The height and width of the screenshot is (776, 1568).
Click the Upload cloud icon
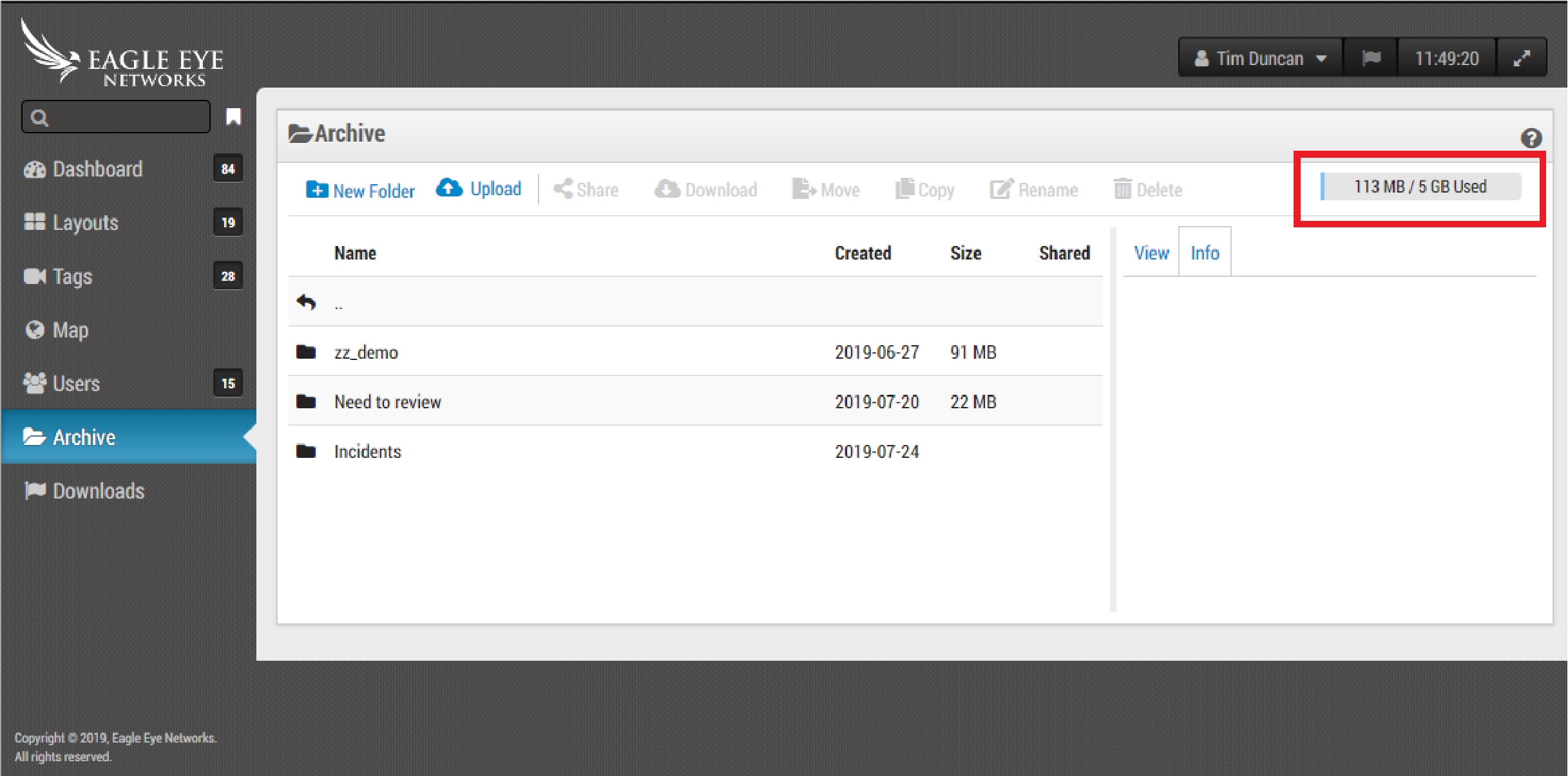point(449,188)
